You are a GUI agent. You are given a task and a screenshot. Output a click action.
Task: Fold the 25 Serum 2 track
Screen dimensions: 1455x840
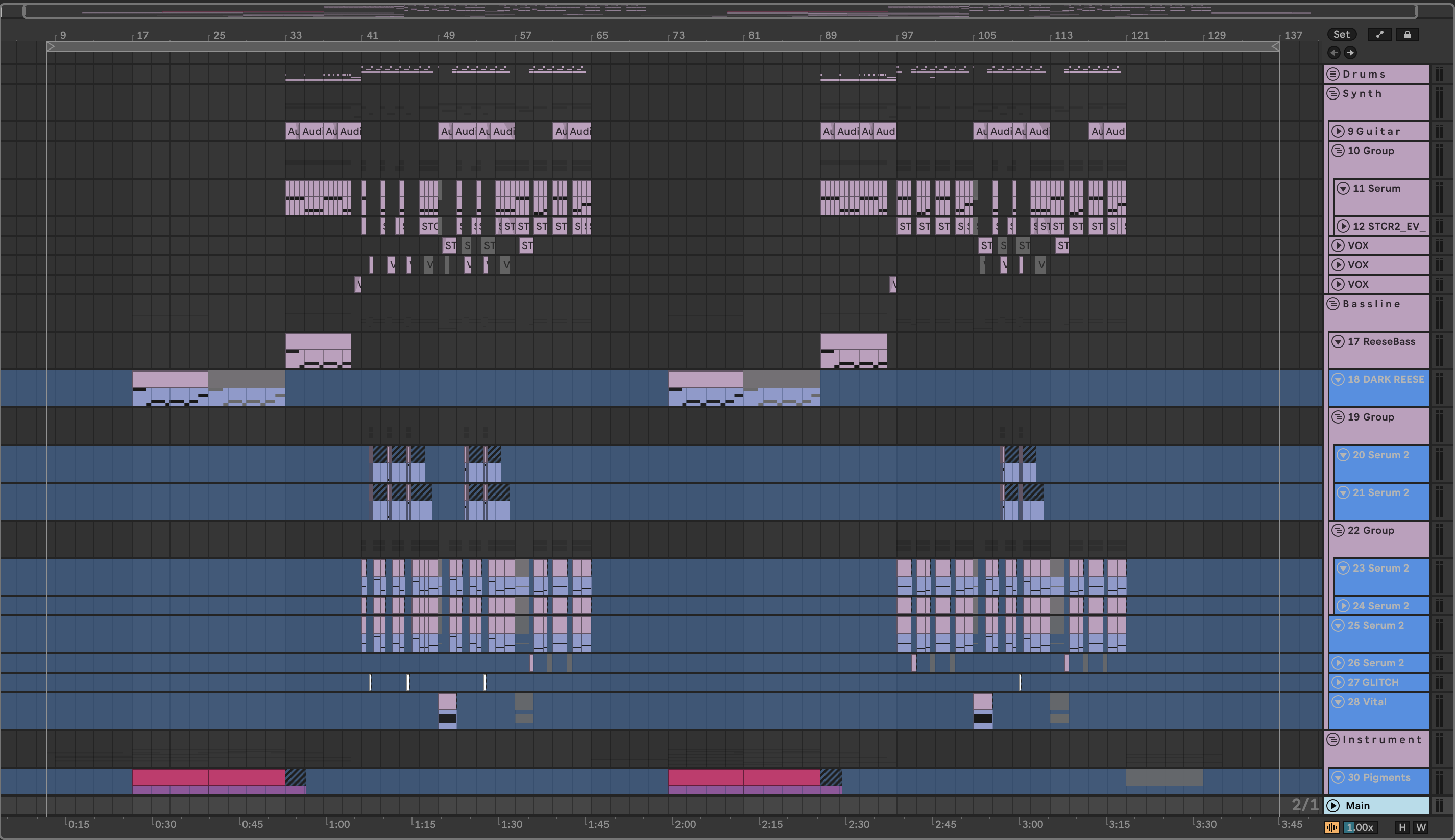(1338, 625)
